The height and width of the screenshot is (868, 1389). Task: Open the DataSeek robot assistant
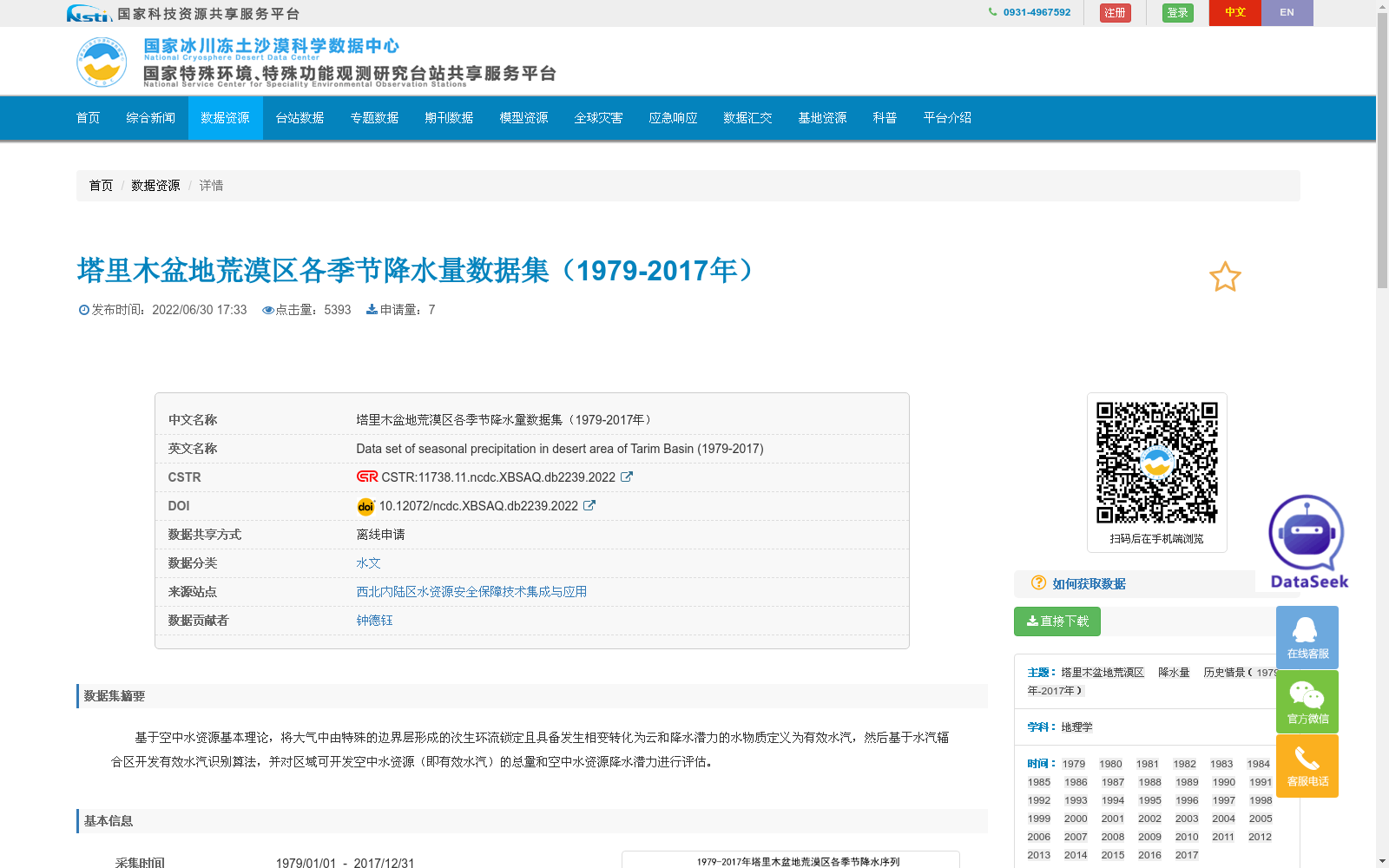[x=1308, y=542]
